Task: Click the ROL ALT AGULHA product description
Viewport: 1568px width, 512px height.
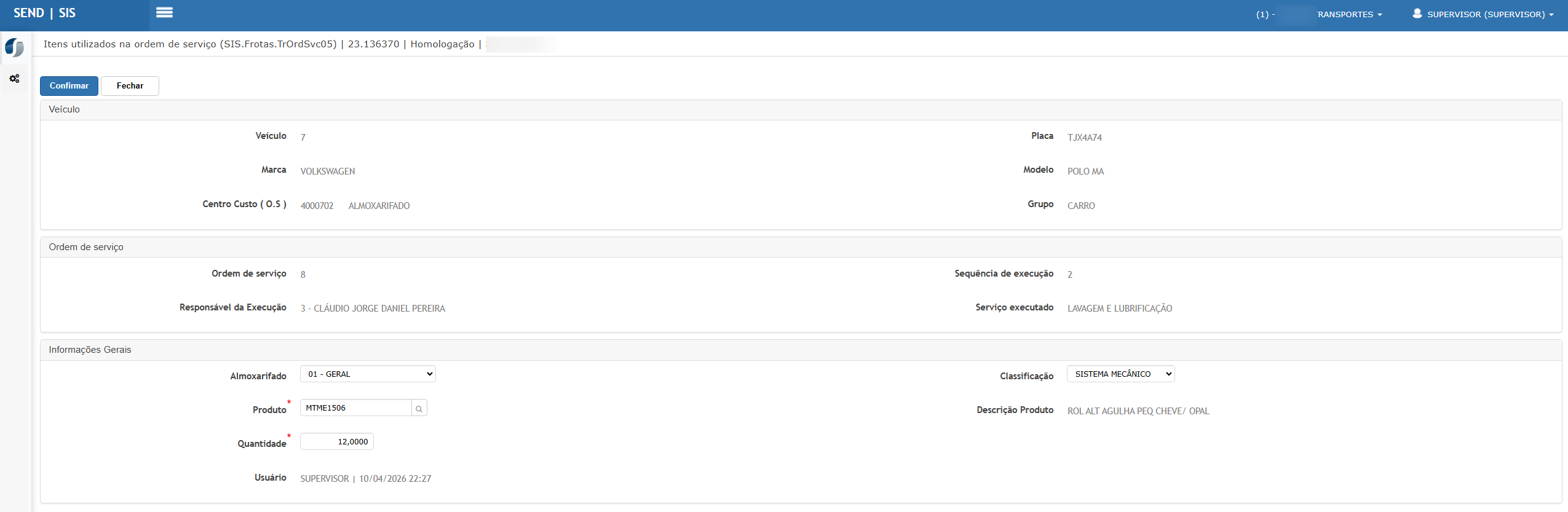Action: pyautogui.click(x=1138, y=411)
